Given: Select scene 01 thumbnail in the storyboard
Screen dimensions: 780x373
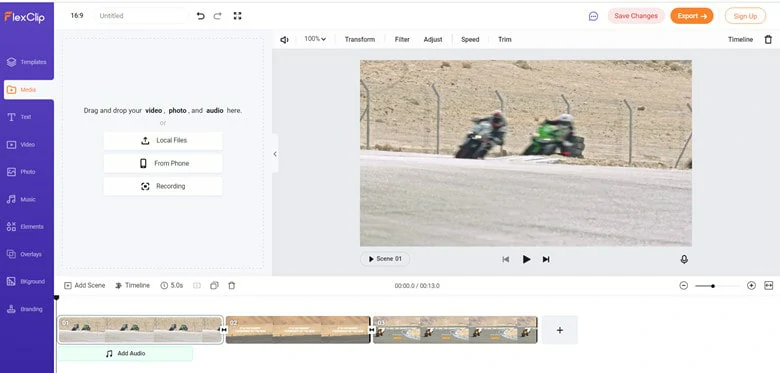Looking at the screenshot, I should [140, 330].
